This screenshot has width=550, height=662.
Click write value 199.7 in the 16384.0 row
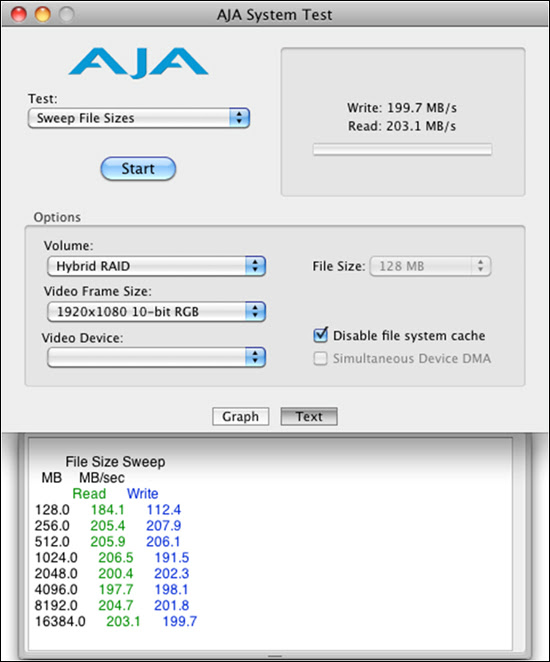tap(180, 621)
